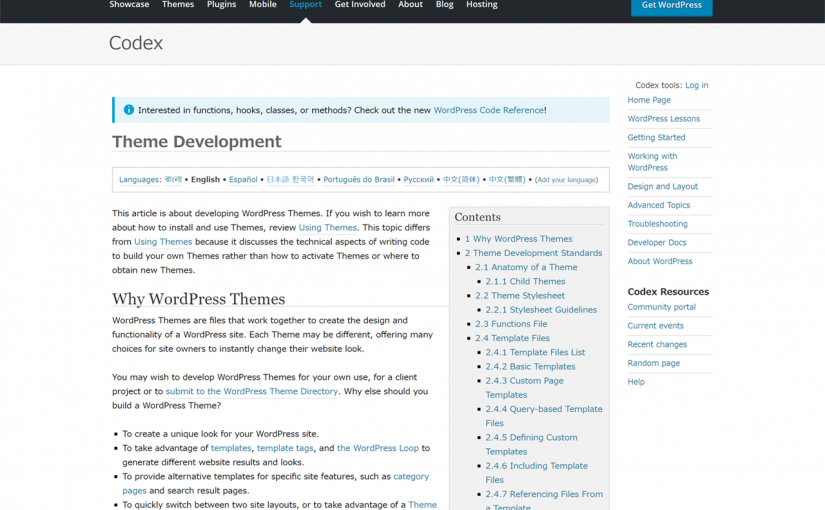Open the Home Page sidebar link

coord(649,100)
